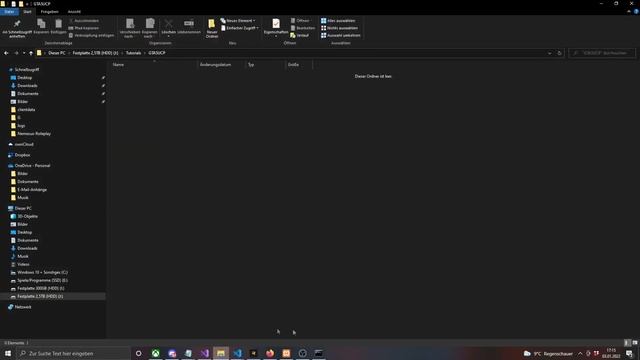This screenshot has height=360, width=640.
Task: Click Verknüpfung einfügen in the ribbon
Action: [91, 35]
